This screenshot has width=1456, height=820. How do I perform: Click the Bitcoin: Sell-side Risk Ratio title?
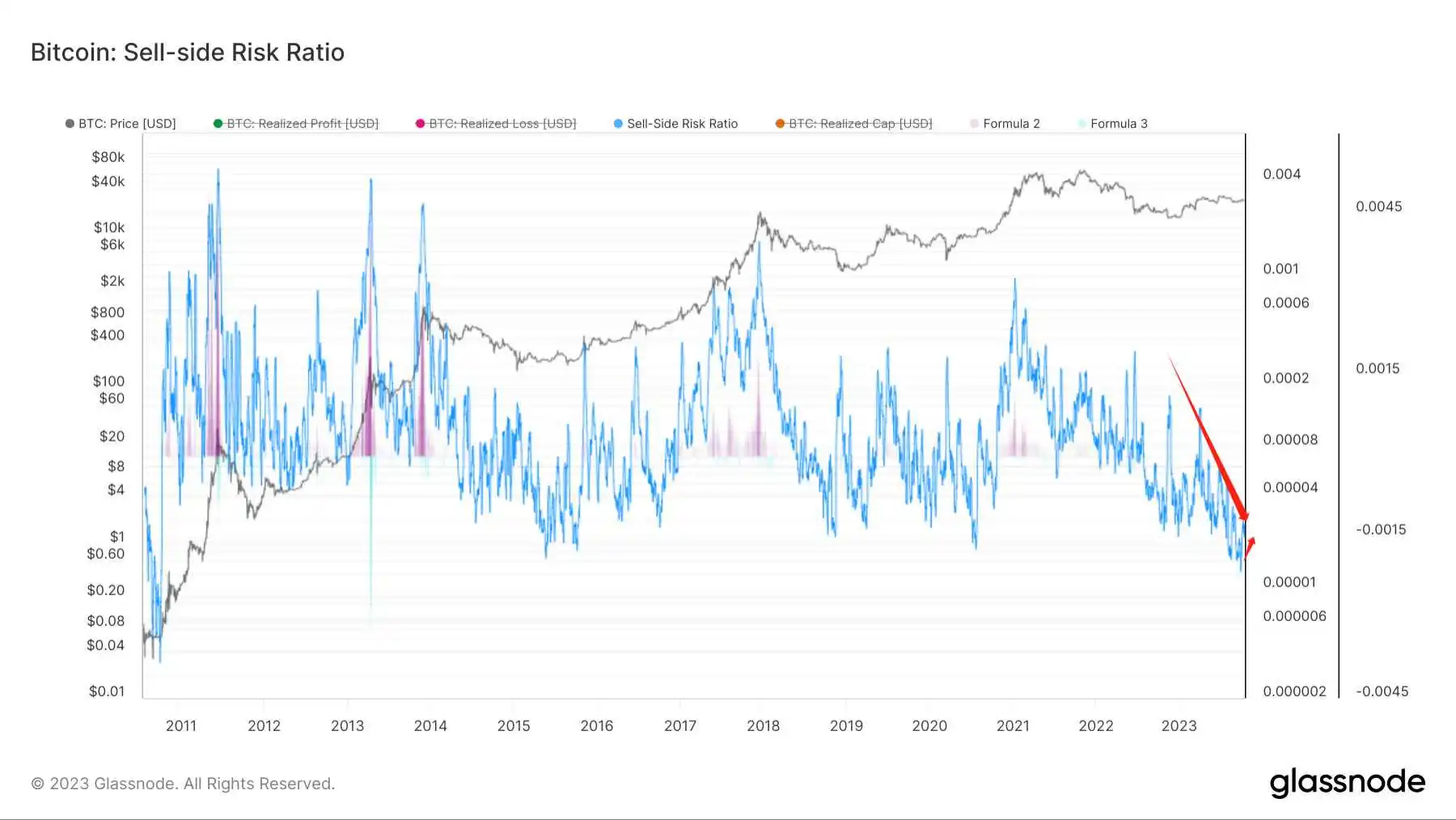click(x=188, y=53)
